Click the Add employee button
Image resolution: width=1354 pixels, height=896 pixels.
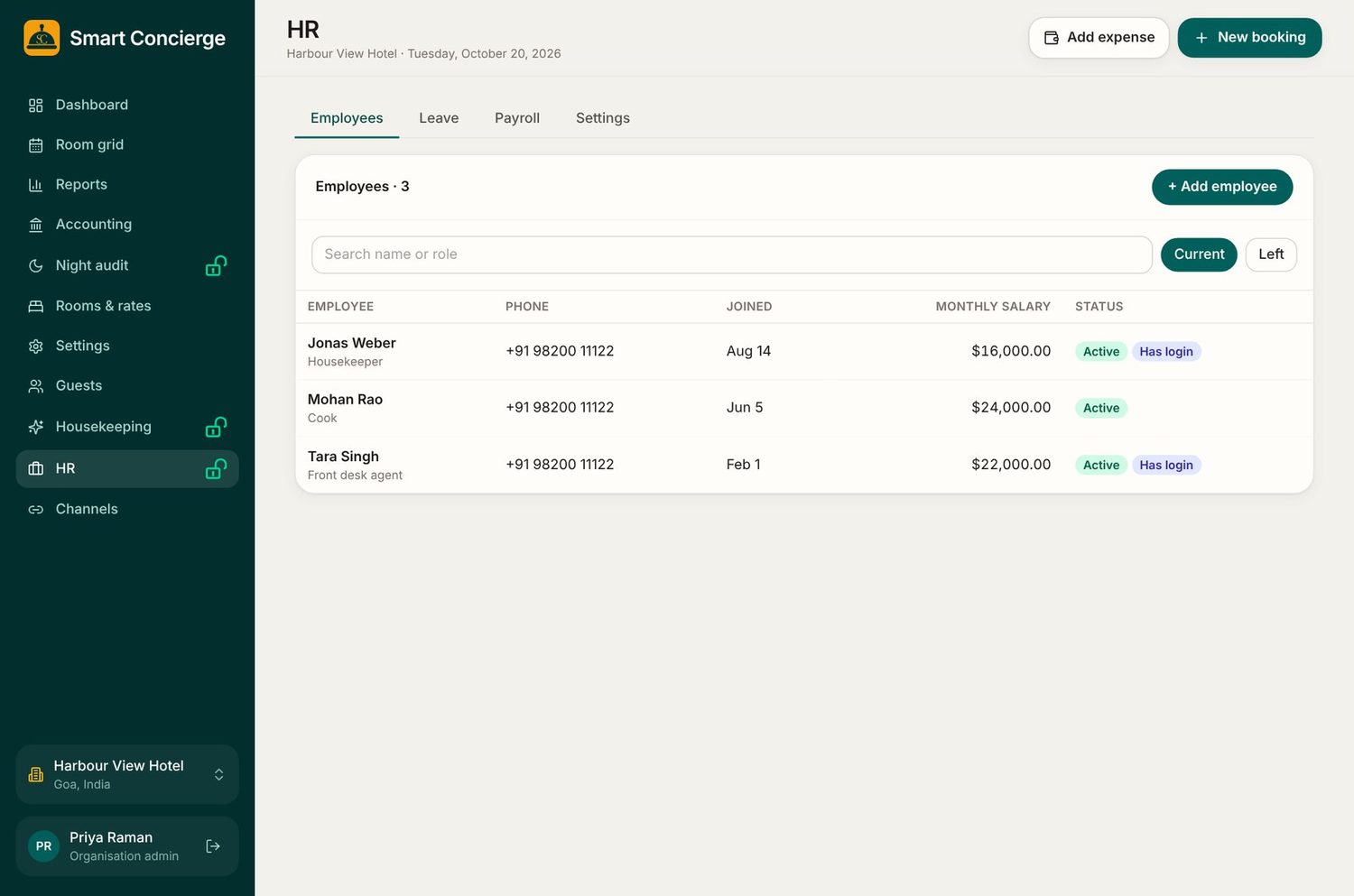click(1222, 187)
